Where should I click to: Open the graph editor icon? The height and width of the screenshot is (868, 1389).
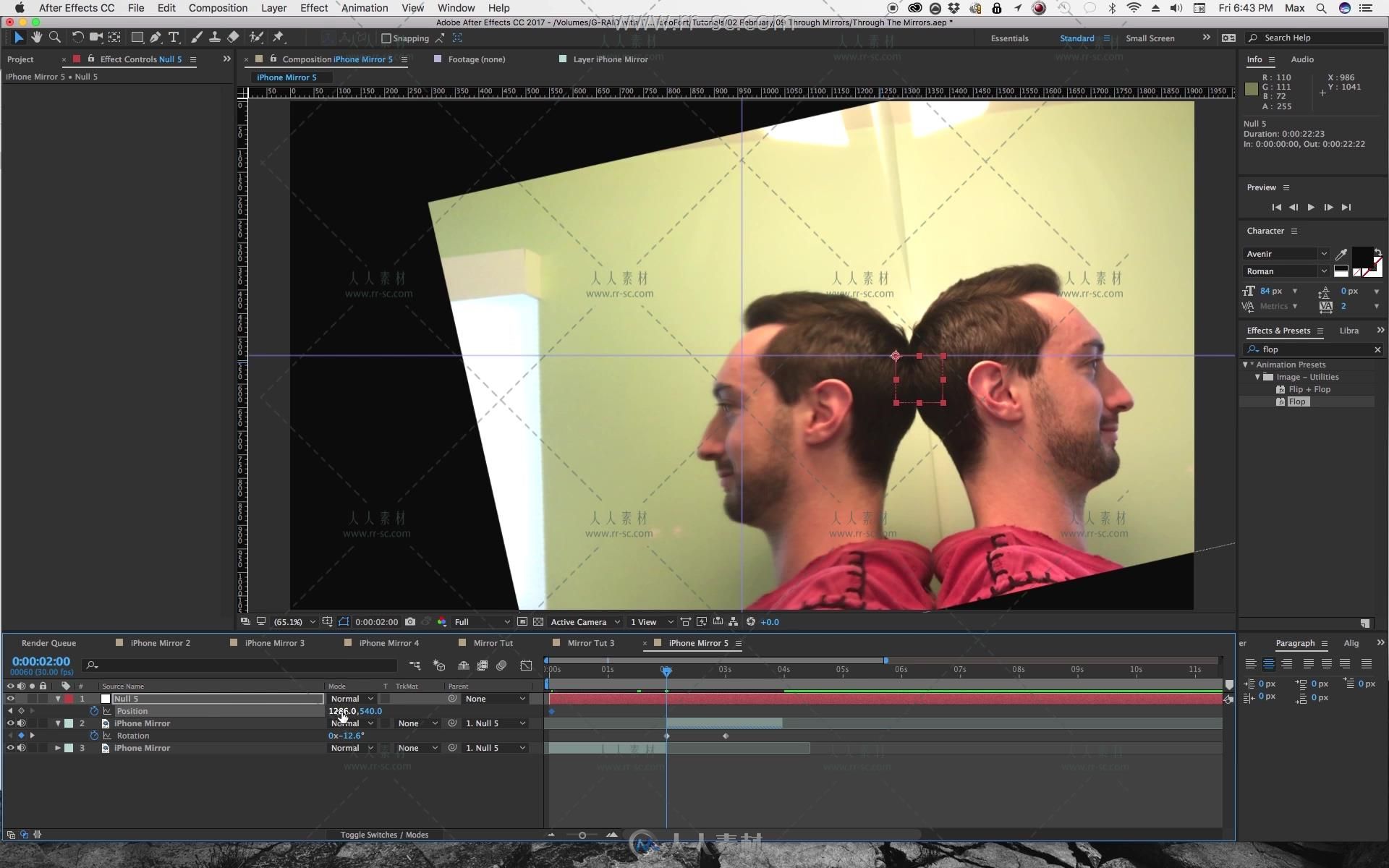(526, 665)
